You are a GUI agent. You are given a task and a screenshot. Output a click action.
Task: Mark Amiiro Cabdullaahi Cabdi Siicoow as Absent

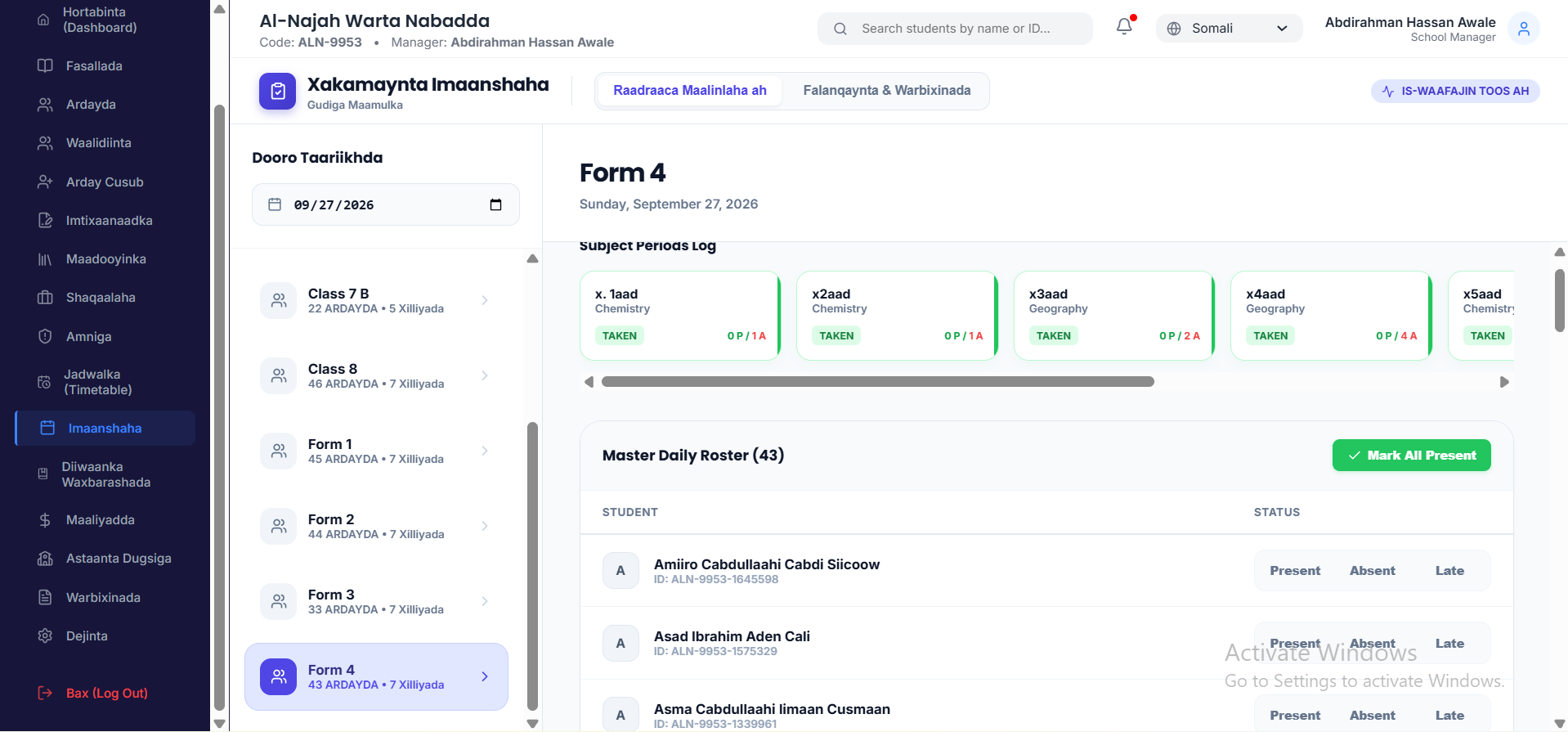pos(1373,571)
